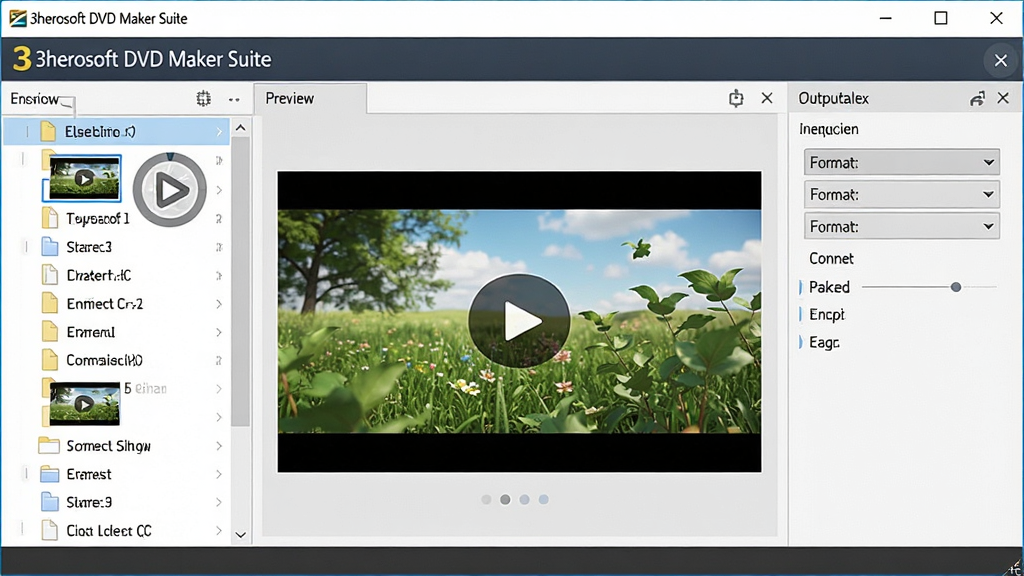Close the Outputalex panel
The width and height of the screenshot is (1024, 576).
coord(1003,98)
